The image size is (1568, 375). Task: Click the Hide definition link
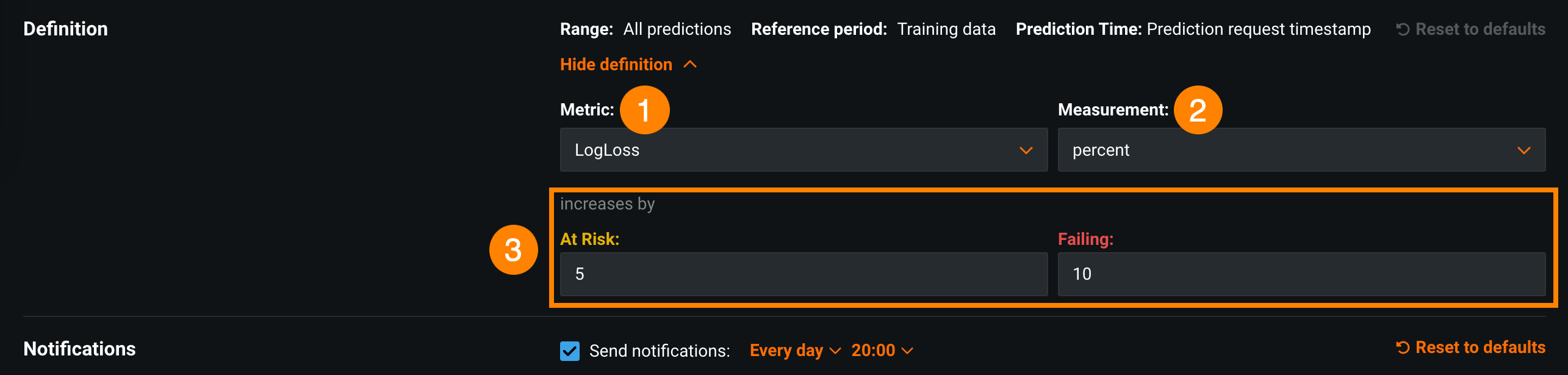[616, 65]
